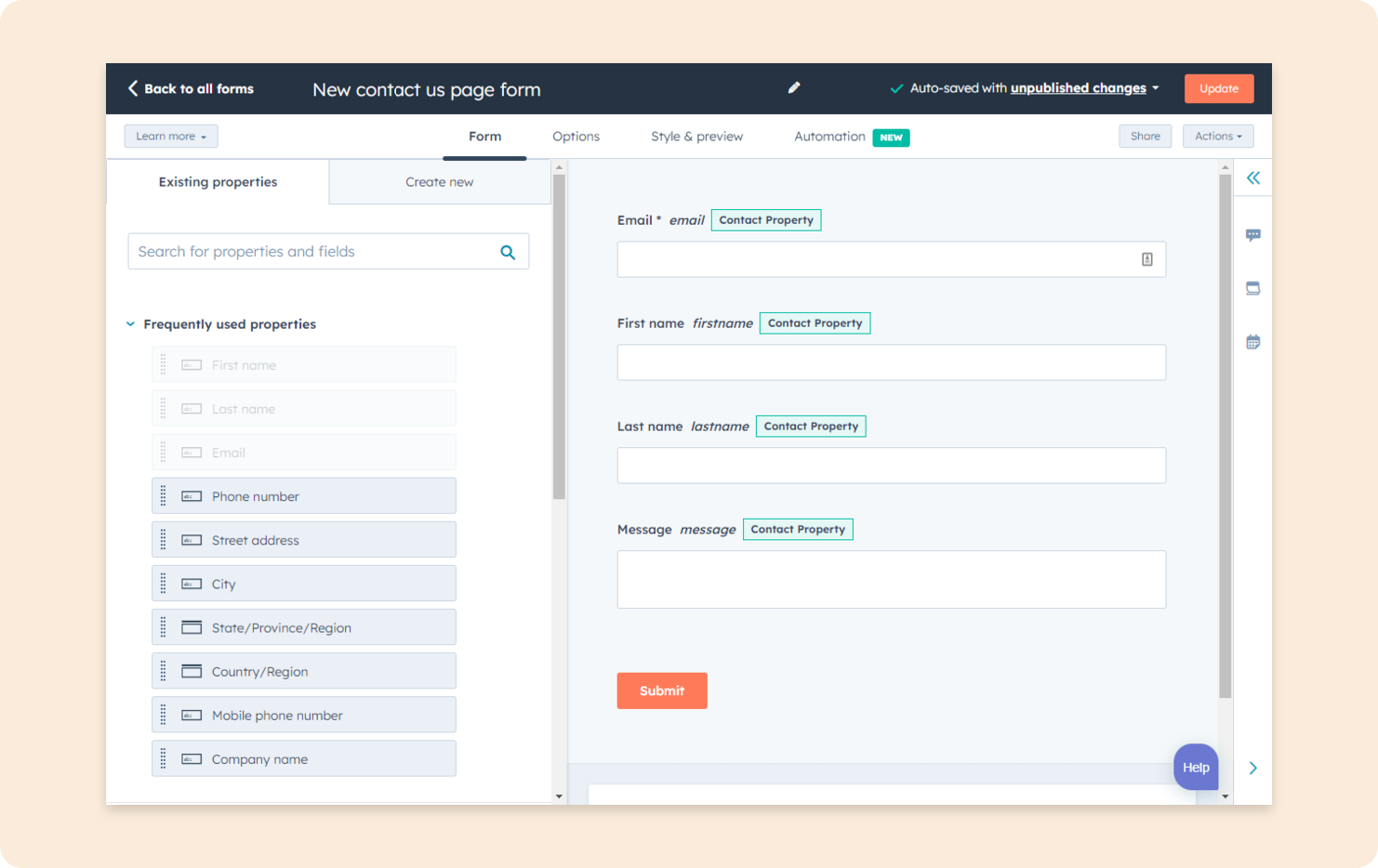The width and height of the screenshot is (1378, 868).
Task: Open the Learn more dropdown
Action: [171, 137]
